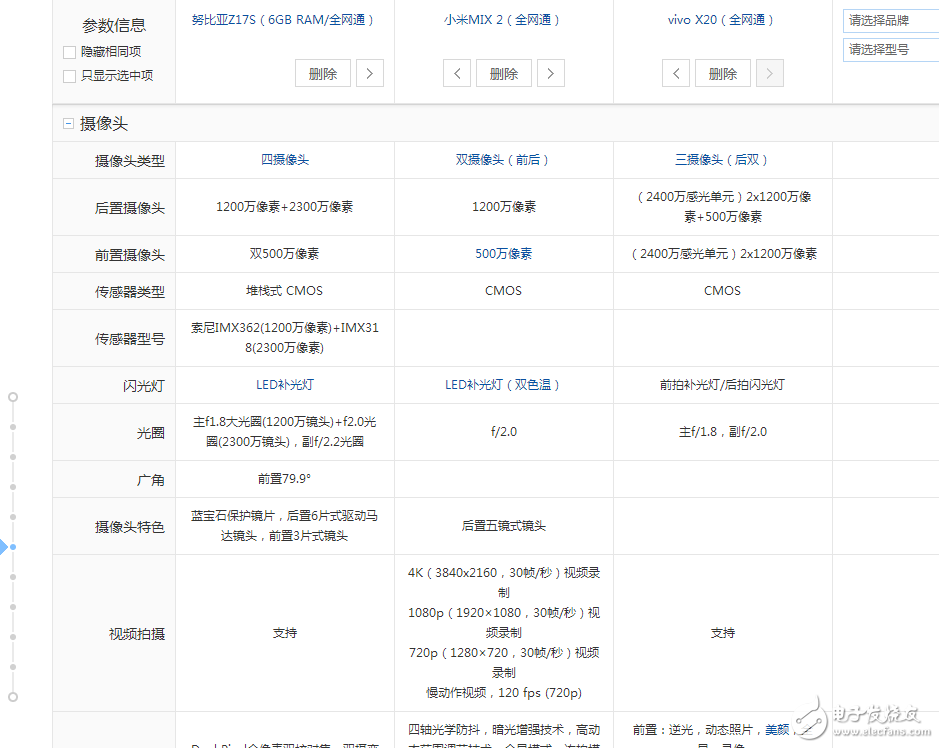This screenshot has height=748, width=939.
Task: Open the 努比亚Z17S product link
Action: (x=284, y=18)
